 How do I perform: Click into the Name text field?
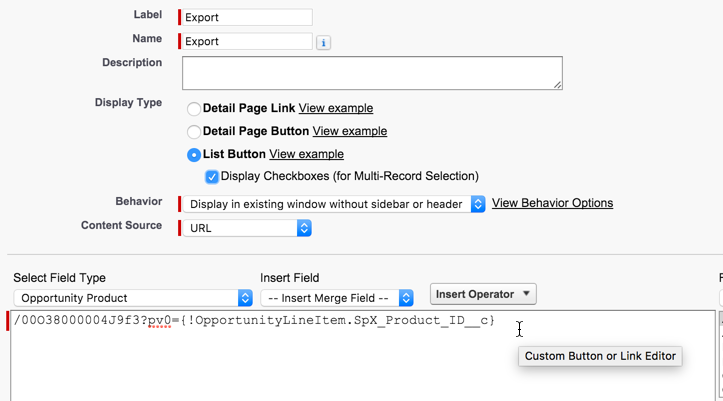pos(247,41)
